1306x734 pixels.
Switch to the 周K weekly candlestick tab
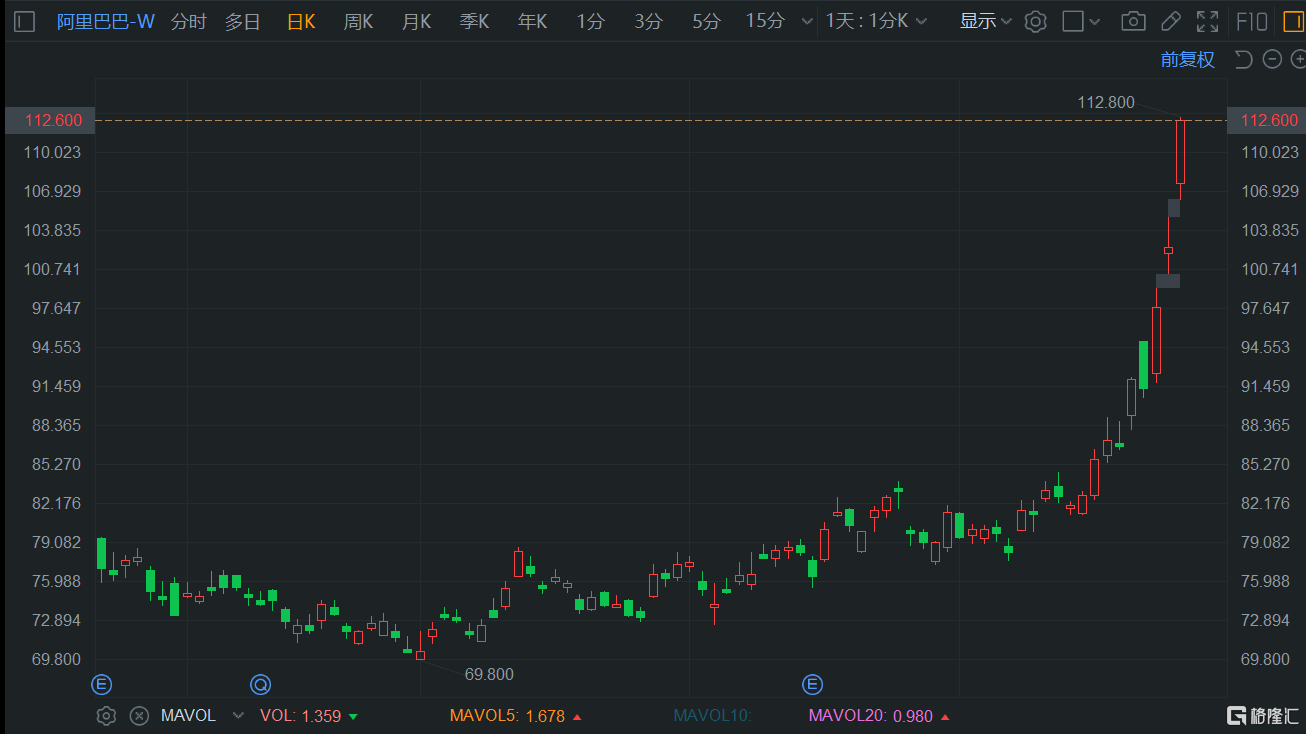pyautogui.click(x=358, y=20)
